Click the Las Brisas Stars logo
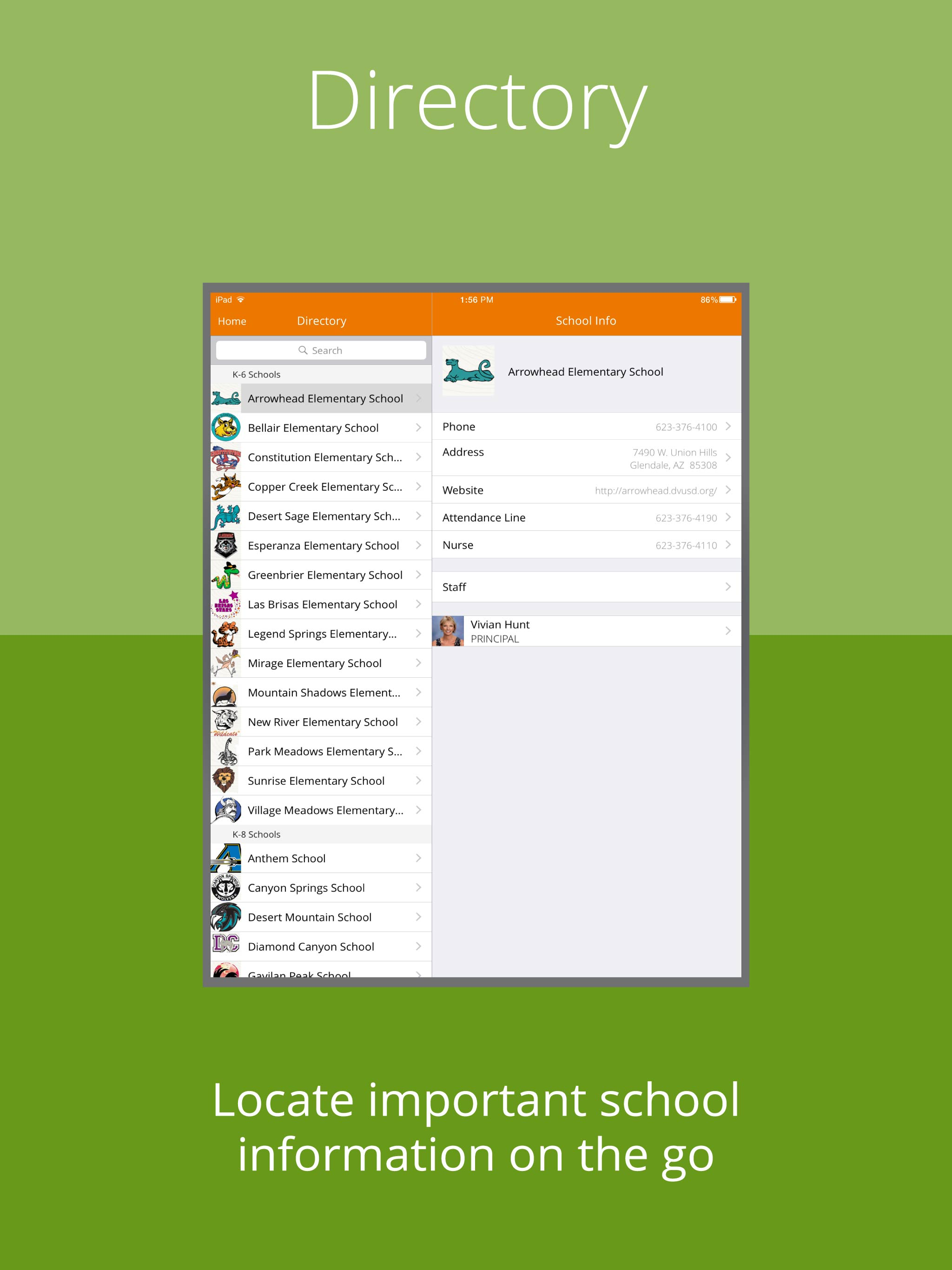This screenshot has width=952, height=1270. pyautogui.click(x=225, y=604)
